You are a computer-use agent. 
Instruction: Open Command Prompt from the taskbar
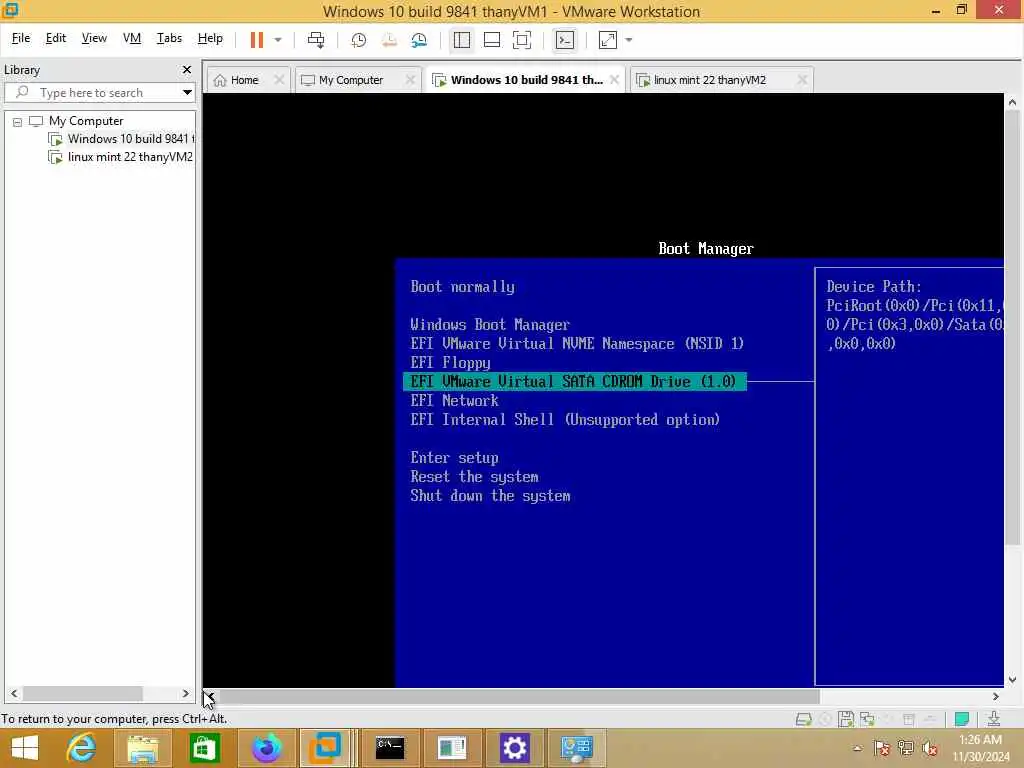coord(390,748)
